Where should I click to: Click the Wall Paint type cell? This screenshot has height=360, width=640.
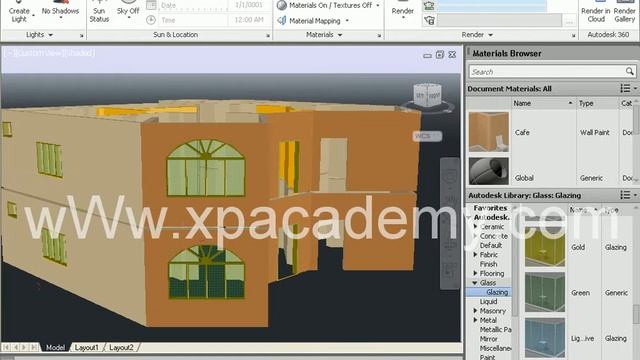pyautogui.click(x=595, y=132)
